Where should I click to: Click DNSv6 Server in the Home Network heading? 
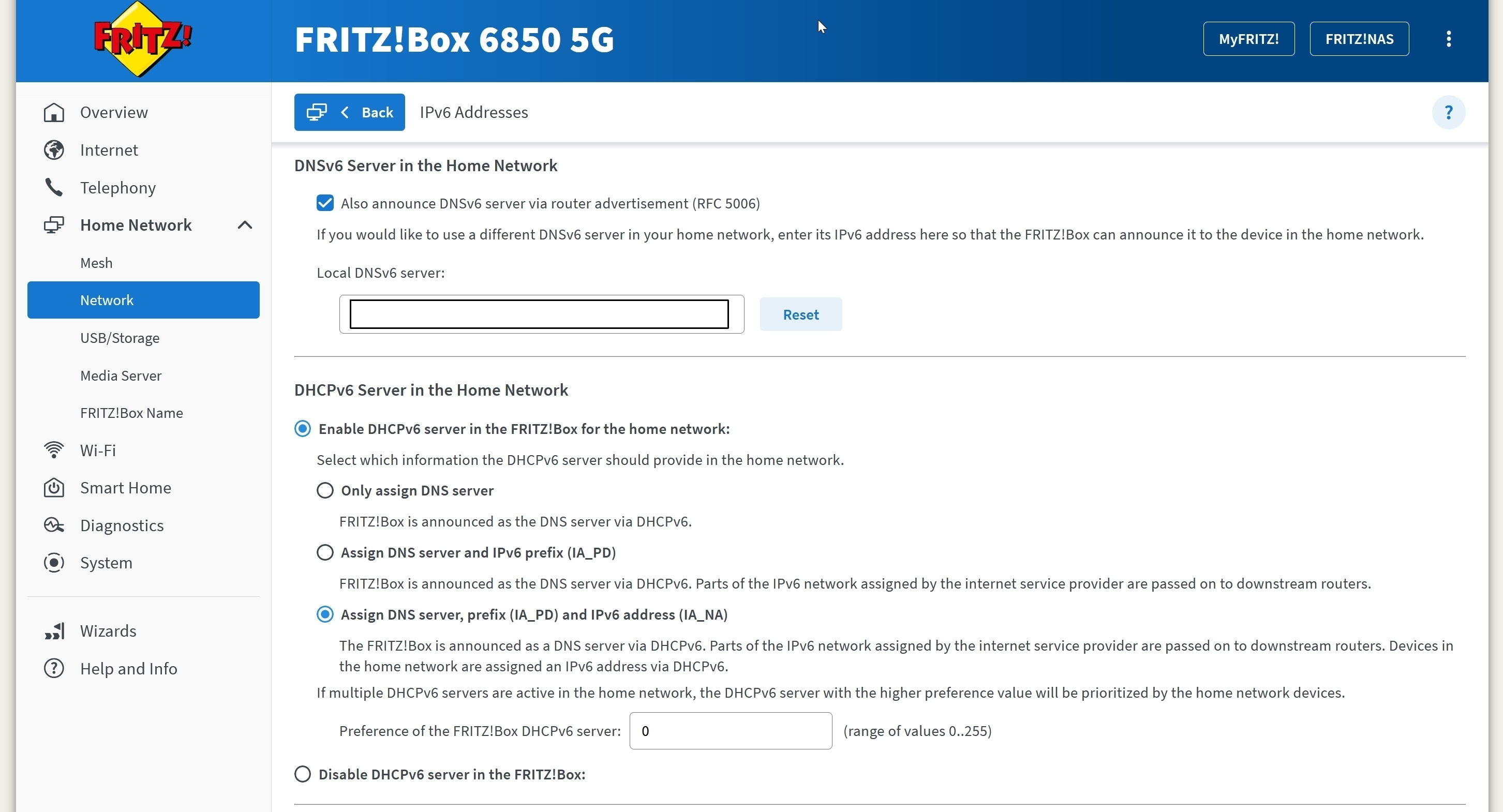(x=426, y=166)
